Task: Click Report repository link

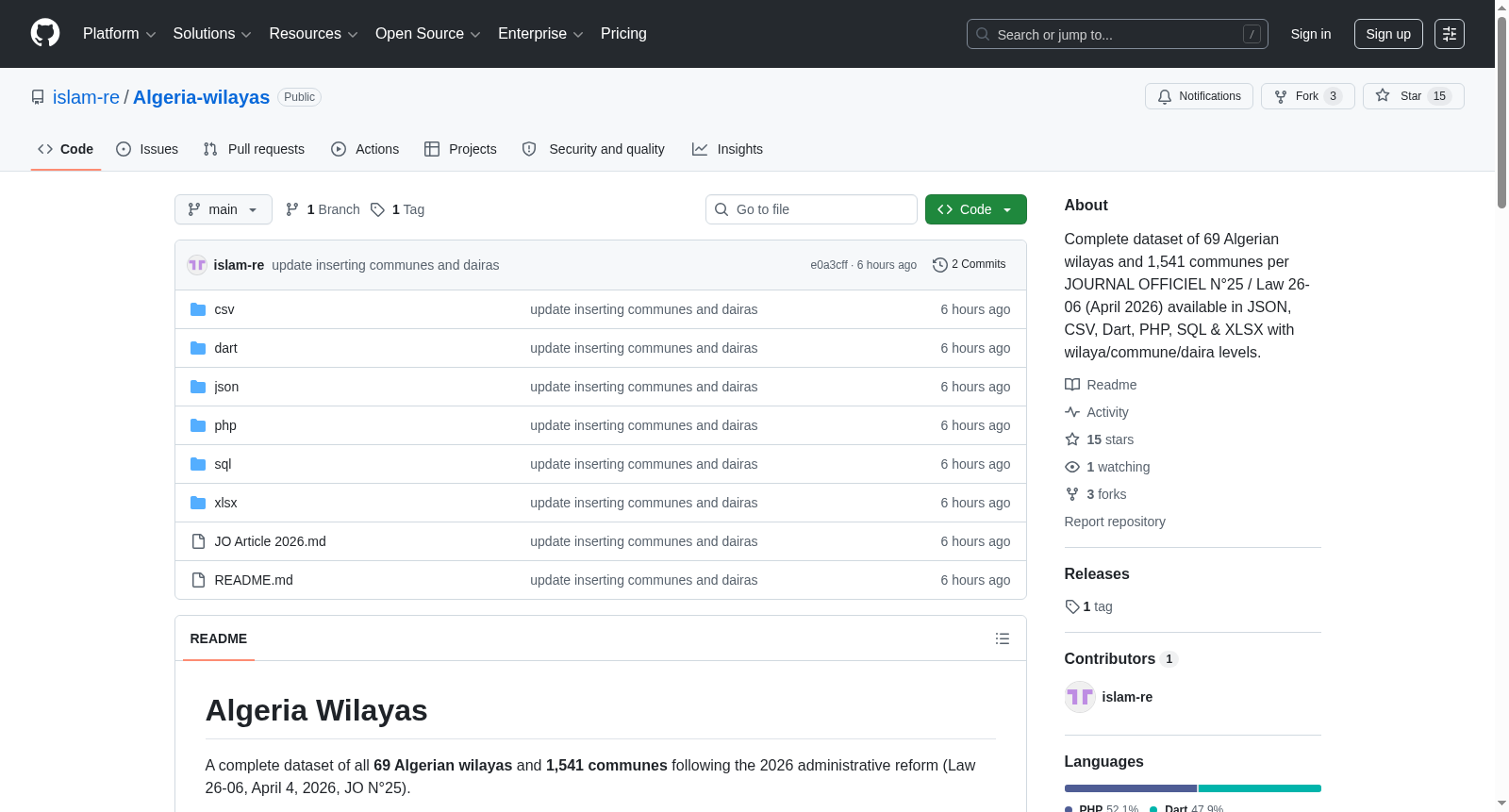Action: pyautogui.click(x=1115, y=522)
